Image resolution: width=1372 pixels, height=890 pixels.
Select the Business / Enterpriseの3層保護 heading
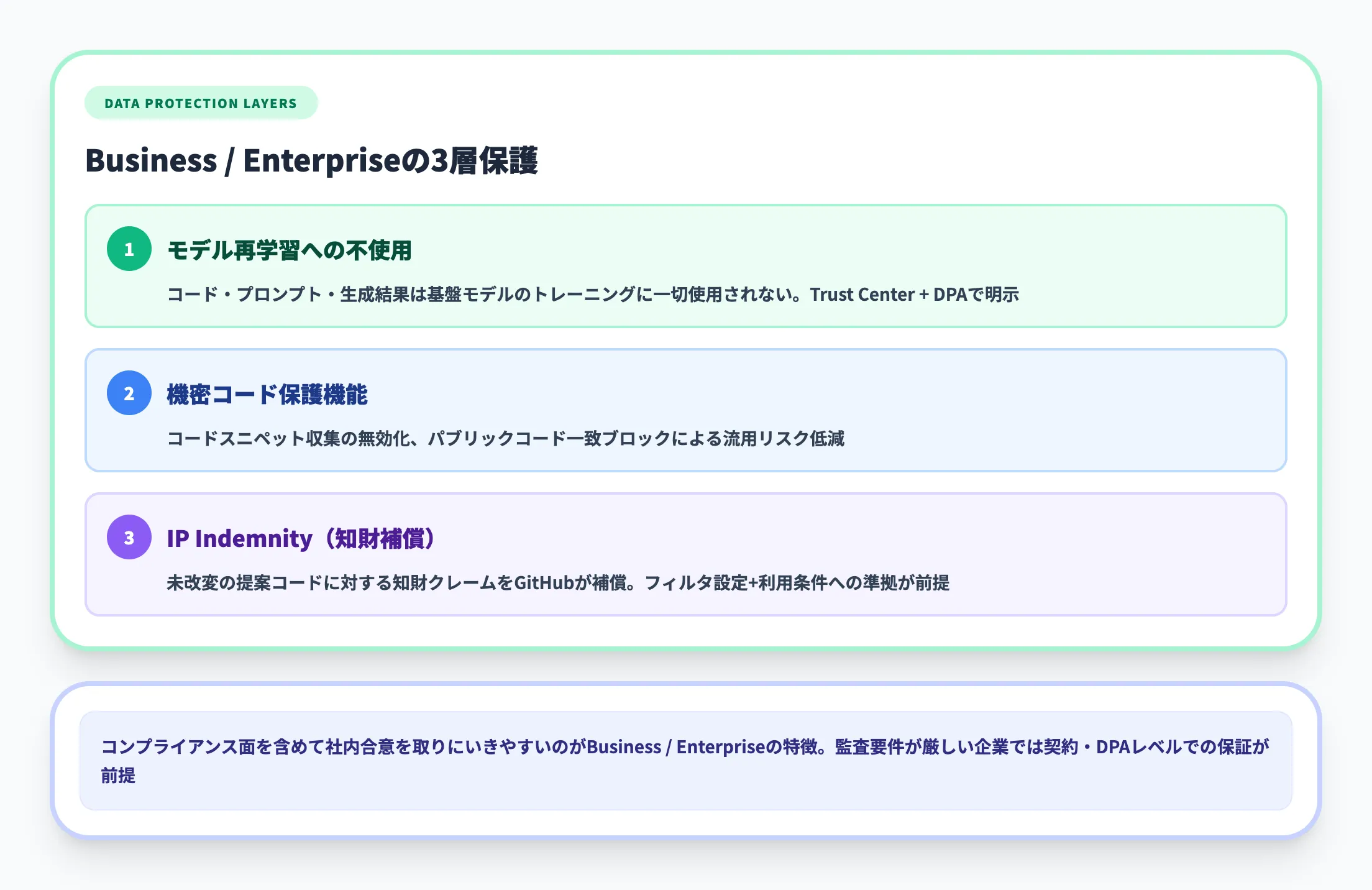313,160
